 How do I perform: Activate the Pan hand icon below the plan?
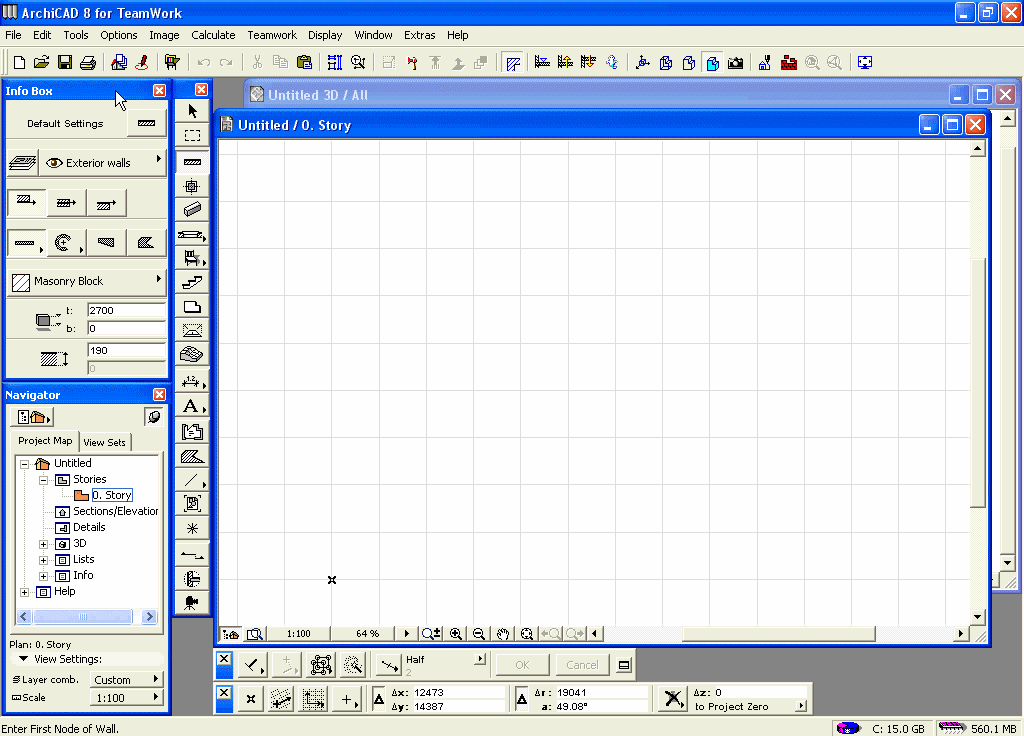click(503, 634)
